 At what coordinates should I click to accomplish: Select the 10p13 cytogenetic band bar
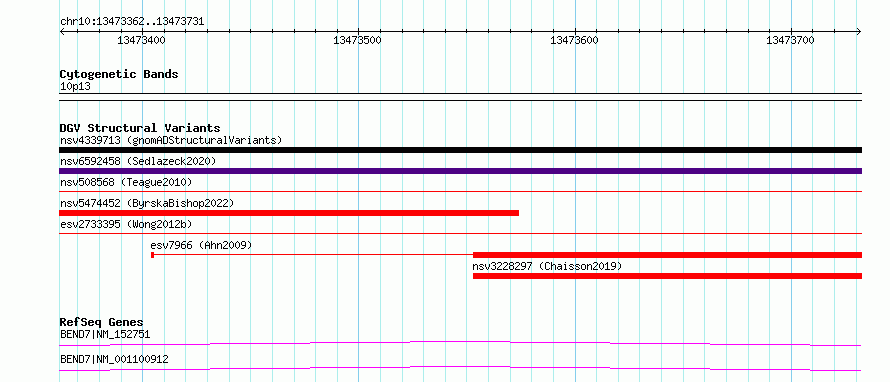click(x=460, y=97)
